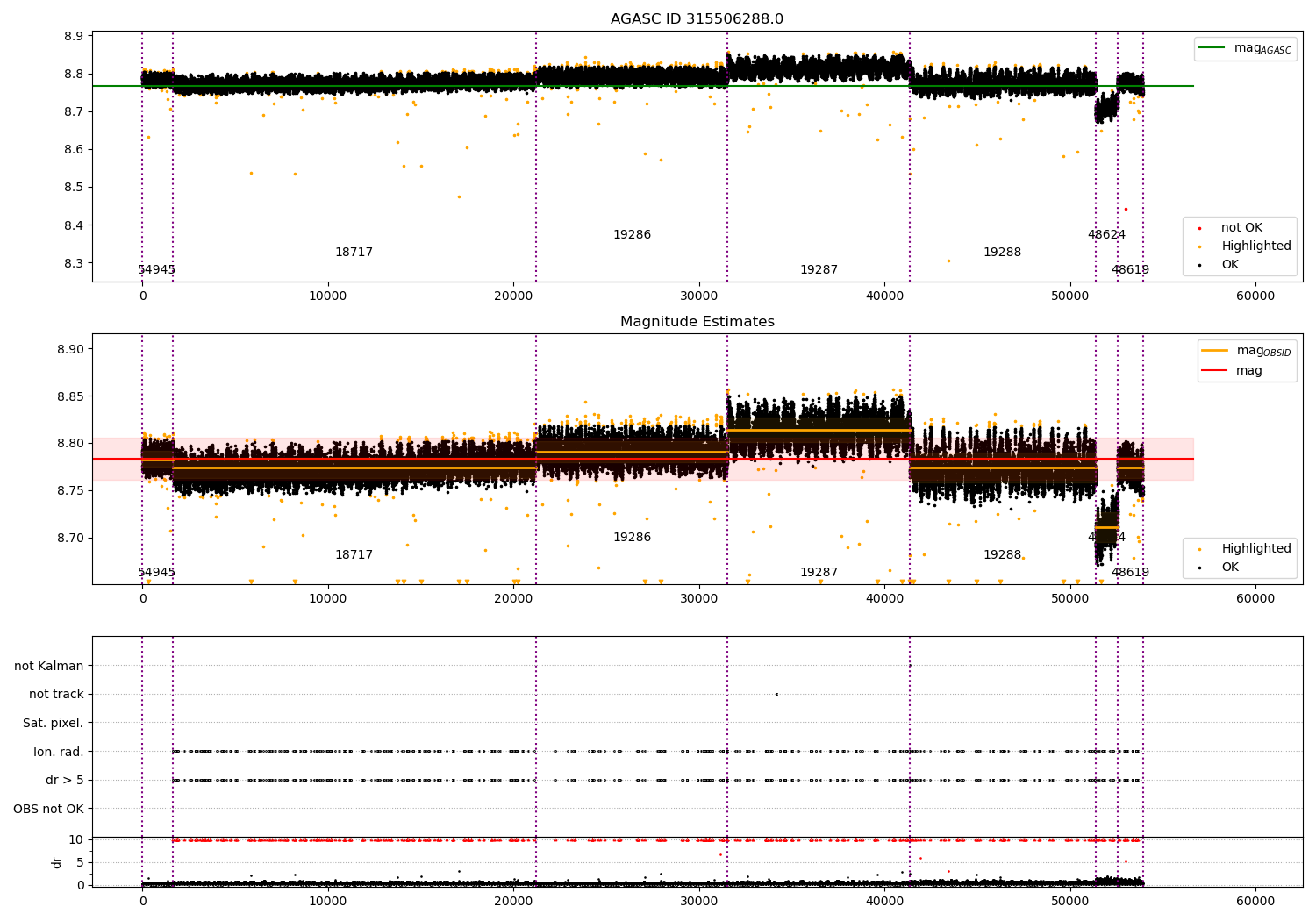Select 'not OK' in top plot legend
1316x921 pixels.
point(1232,228)
